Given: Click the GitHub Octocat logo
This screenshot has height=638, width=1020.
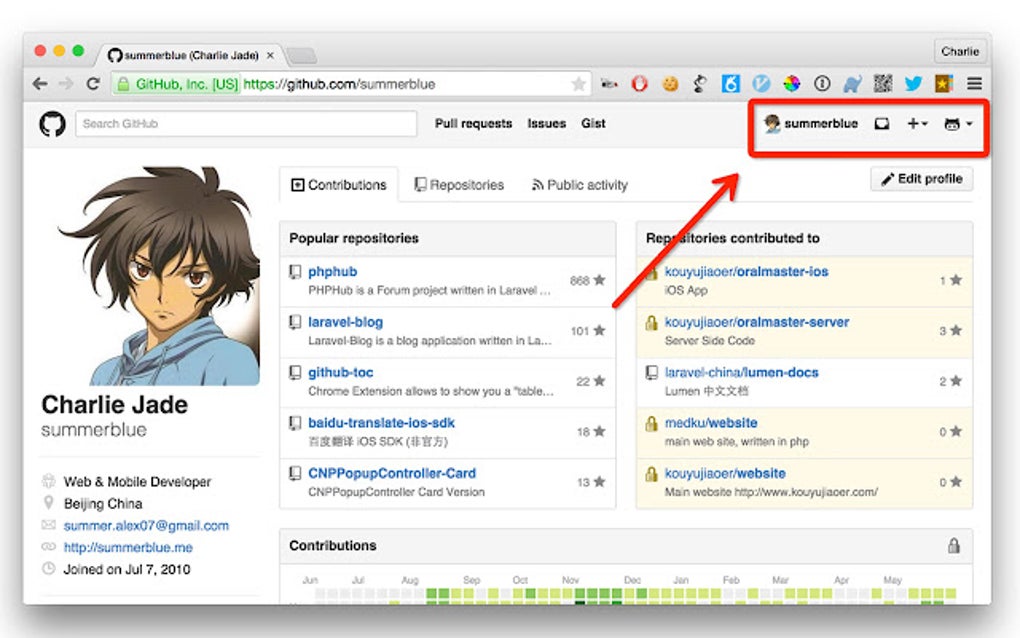Looking at the screenshot, I should 52,124.
